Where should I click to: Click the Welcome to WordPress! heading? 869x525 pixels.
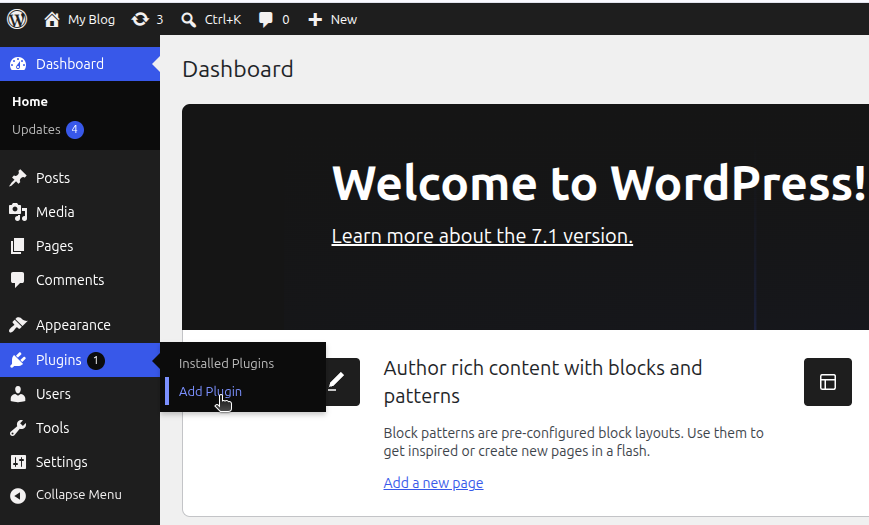pyautogui.click(x=599, y=184)
